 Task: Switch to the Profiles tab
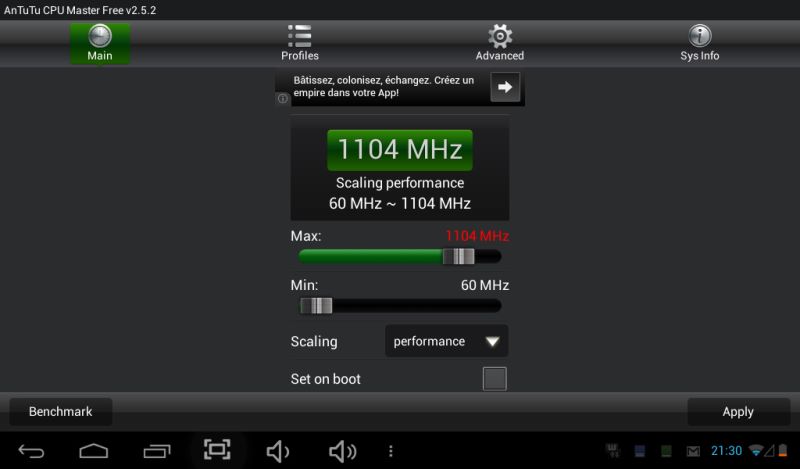[300, 43]
